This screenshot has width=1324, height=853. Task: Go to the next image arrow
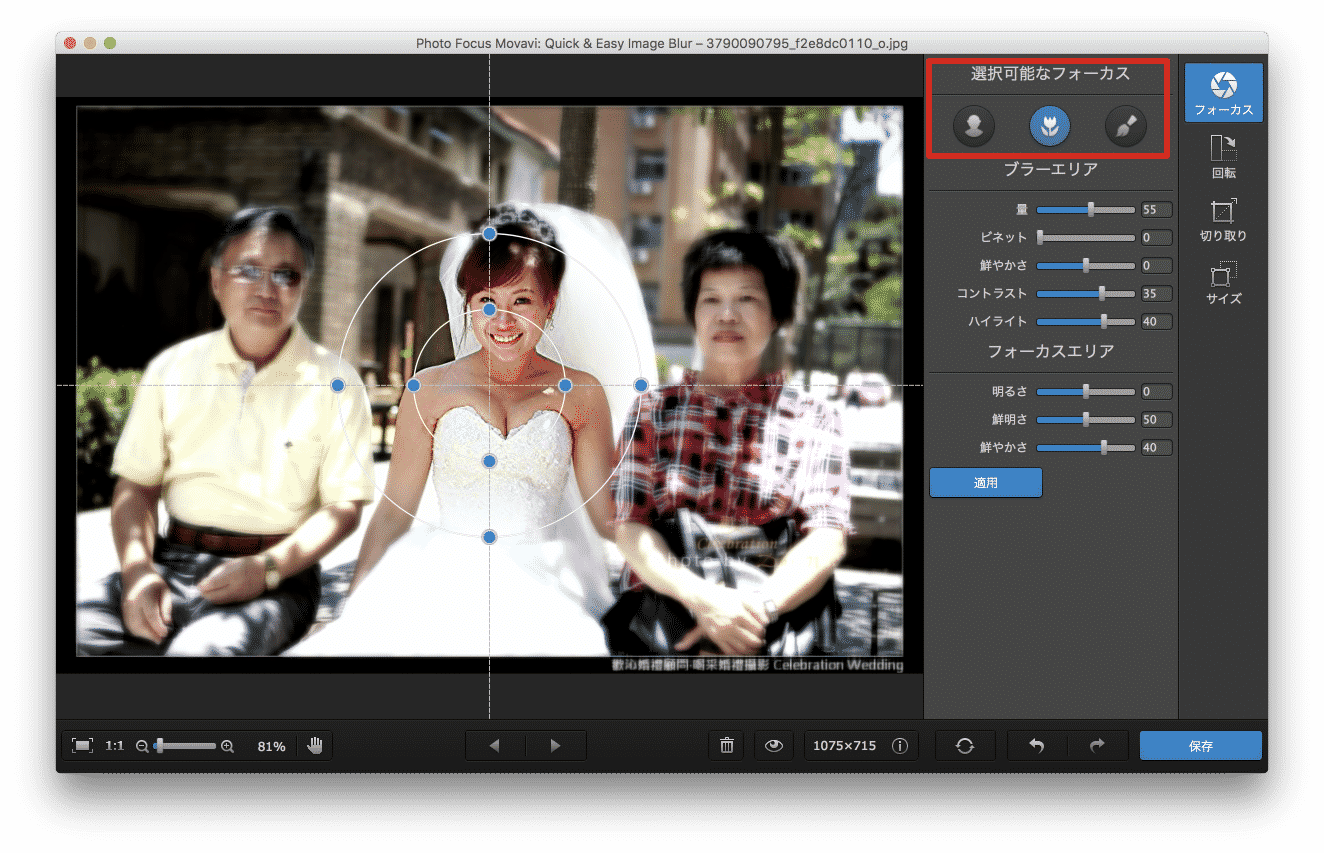click(555, 746)
